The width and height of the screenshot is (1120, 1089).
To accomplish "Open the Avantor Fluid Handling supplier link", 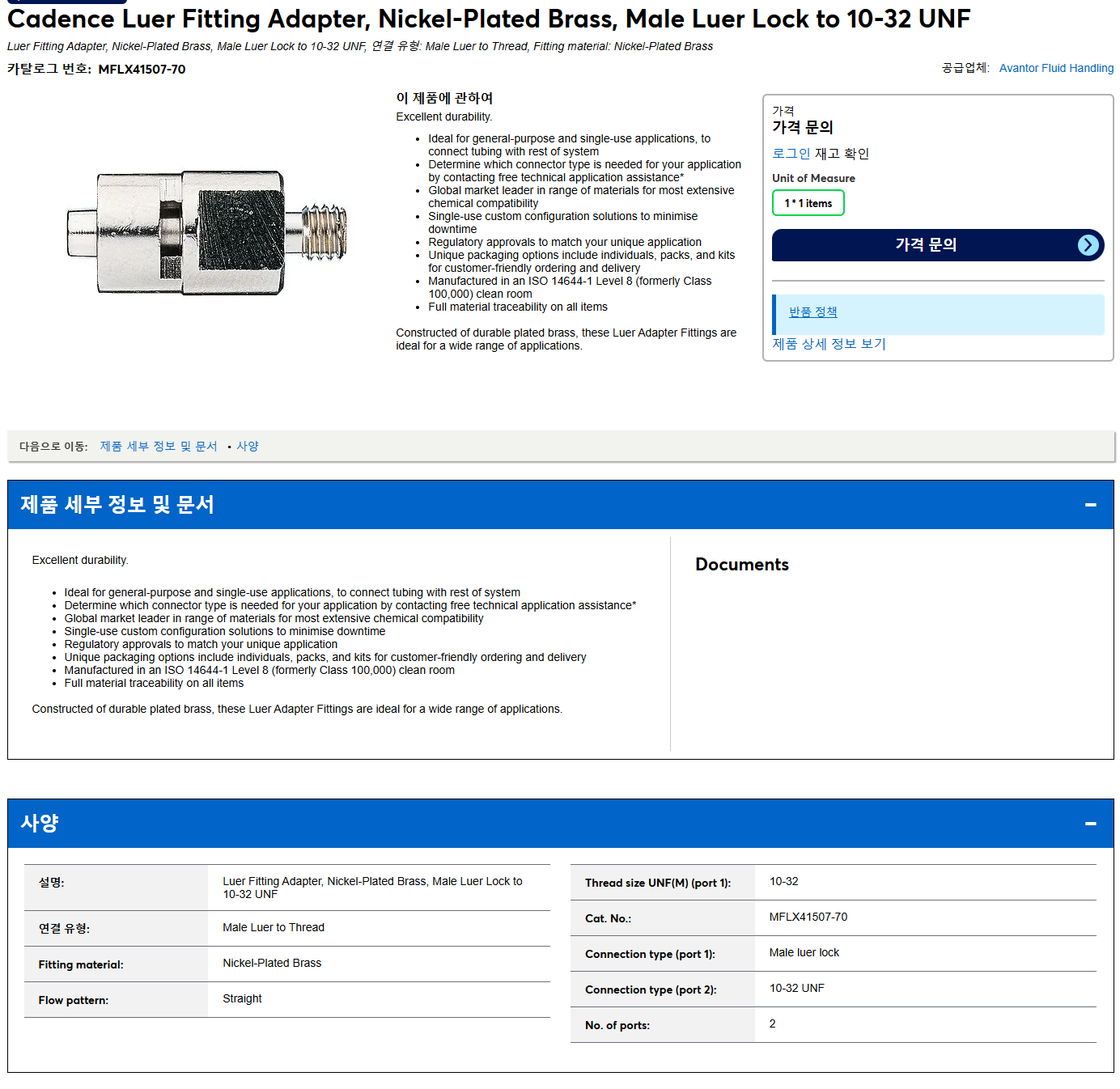I will [x=1056, y=68].
